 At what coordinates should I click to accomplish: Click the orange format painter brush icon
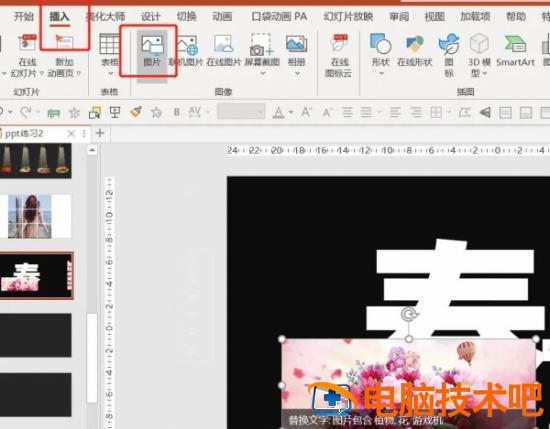coord(135,112)
